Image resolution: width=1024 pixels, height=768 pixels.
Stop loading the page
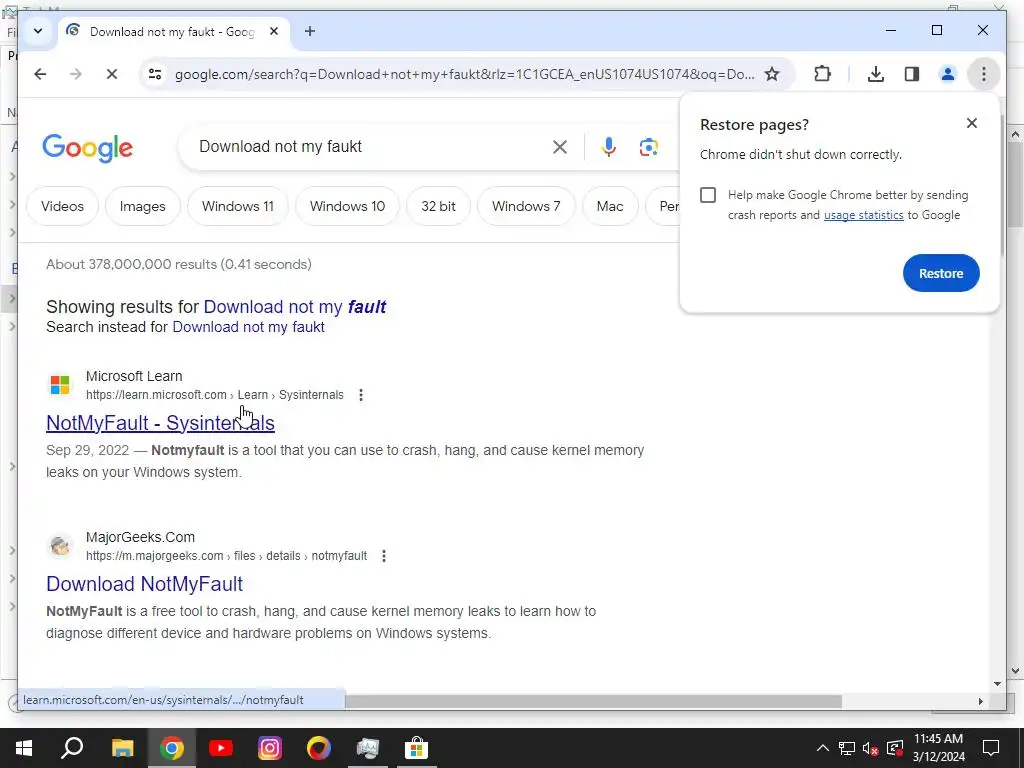pos(112,74)
